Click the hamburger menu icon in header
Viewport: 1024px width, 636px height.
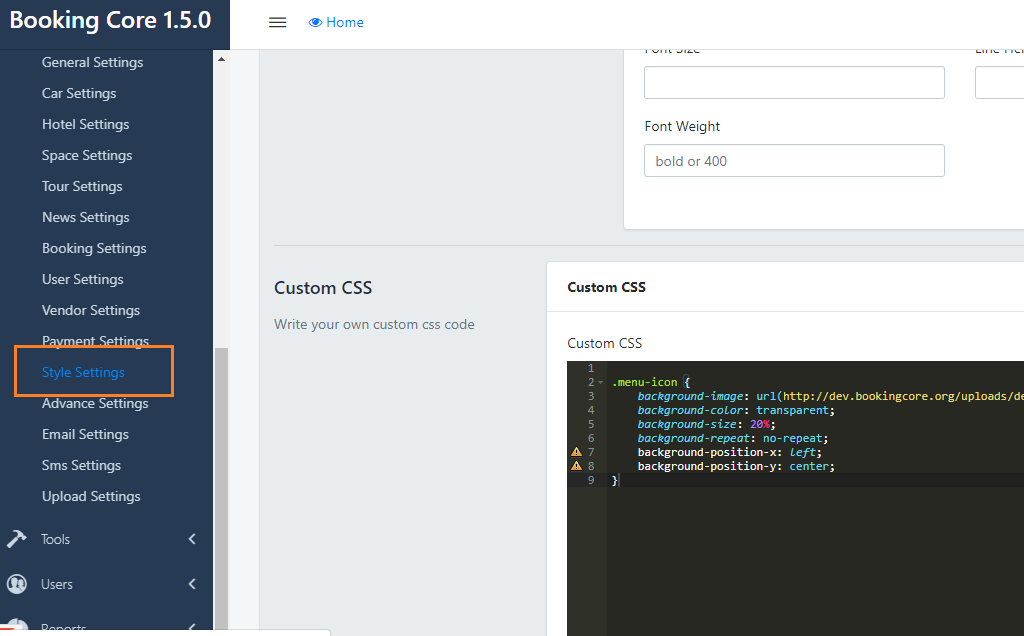pos(278,23)
